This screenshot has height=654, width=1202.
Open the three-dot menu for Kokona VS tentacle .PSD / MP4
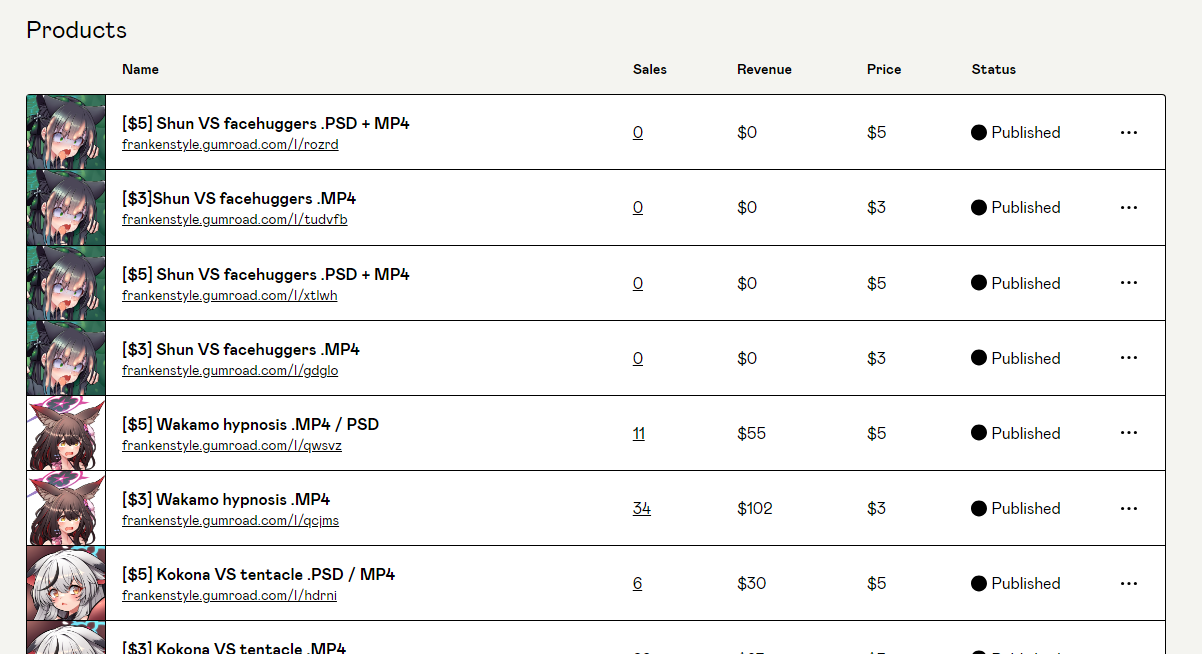click(1129, 583)
